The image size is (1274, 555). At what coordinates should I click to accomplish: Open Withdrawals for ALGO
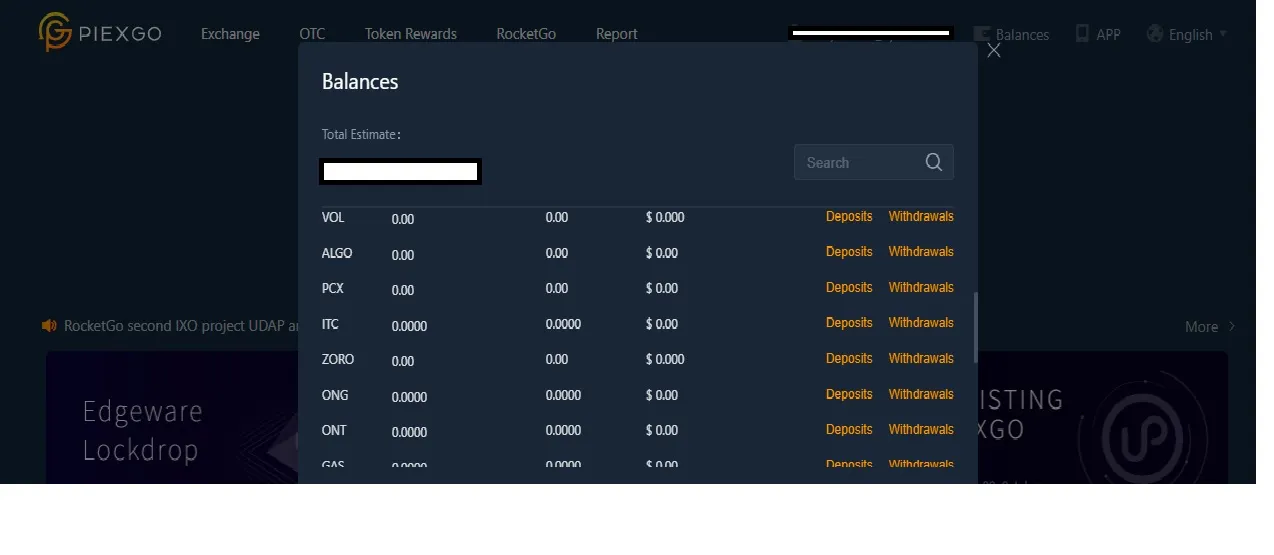[x=921, y=252]
